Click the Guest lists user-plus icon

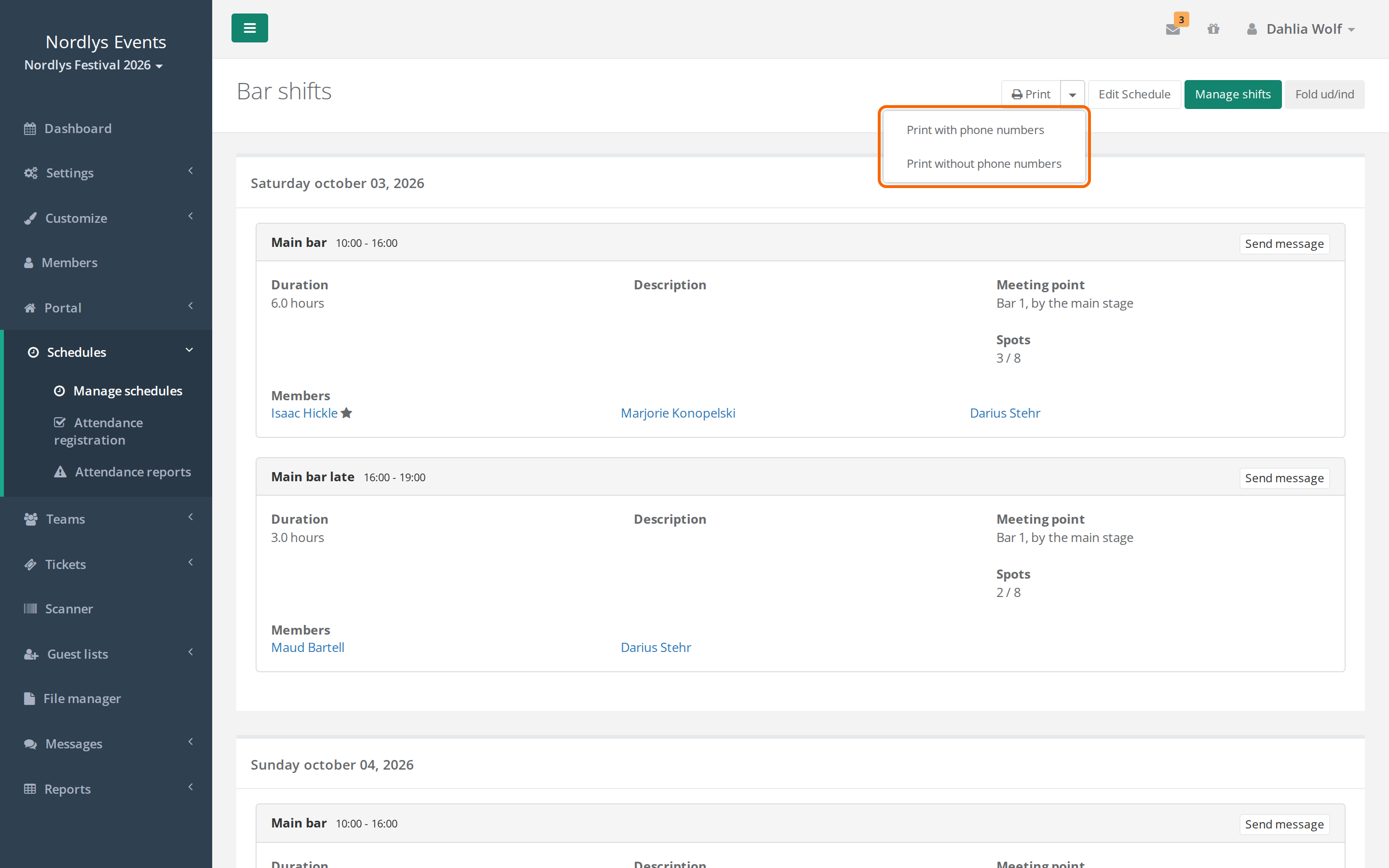tap(31, 654)
